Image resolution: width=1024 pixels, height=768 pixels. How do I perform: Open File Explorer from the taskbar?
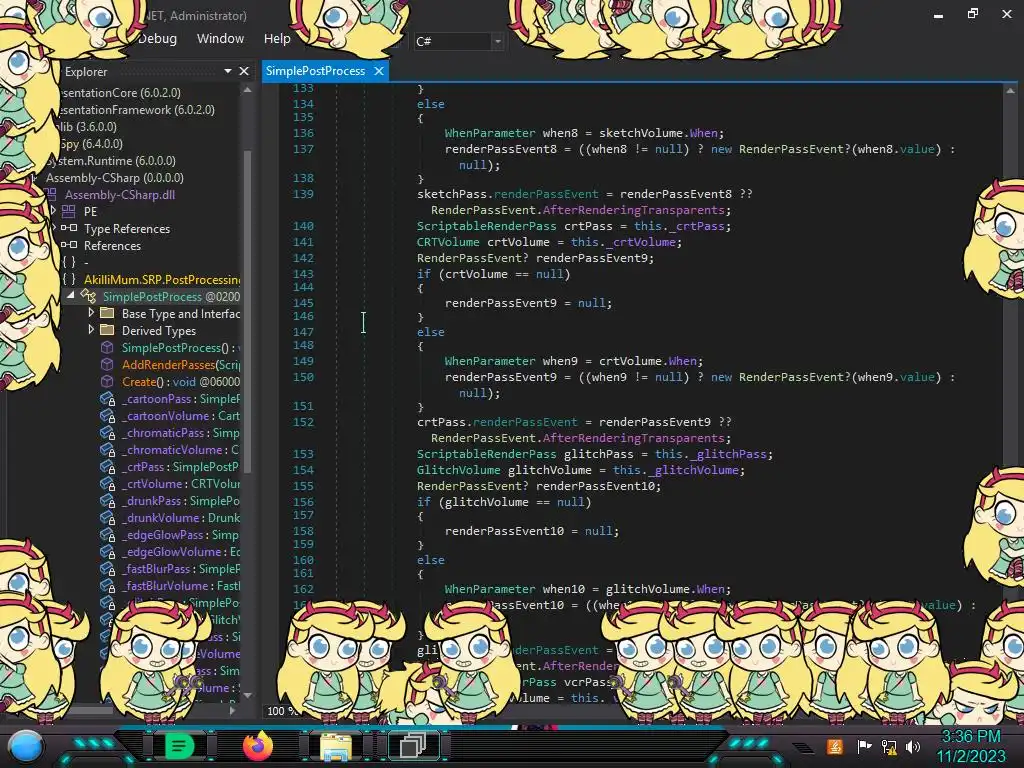coord(336,746)
